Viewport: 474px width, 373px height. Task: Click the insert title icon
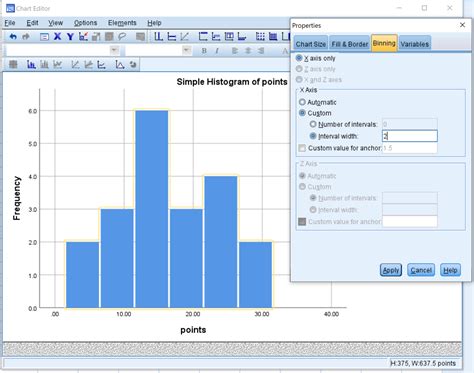[x=203, y=36]
